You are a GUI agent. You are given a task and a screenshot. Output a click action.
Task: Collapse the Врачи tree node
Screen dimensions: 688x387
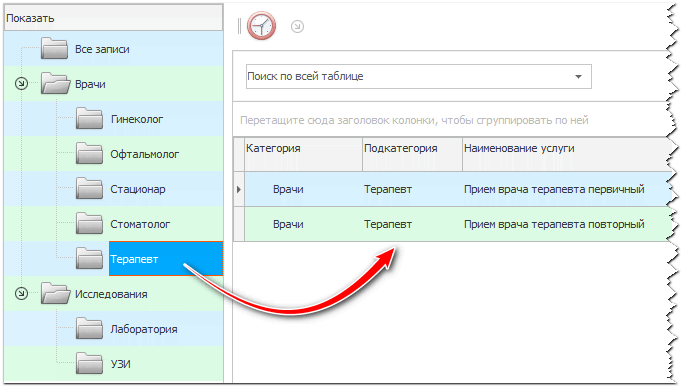[x=21, y=83]
